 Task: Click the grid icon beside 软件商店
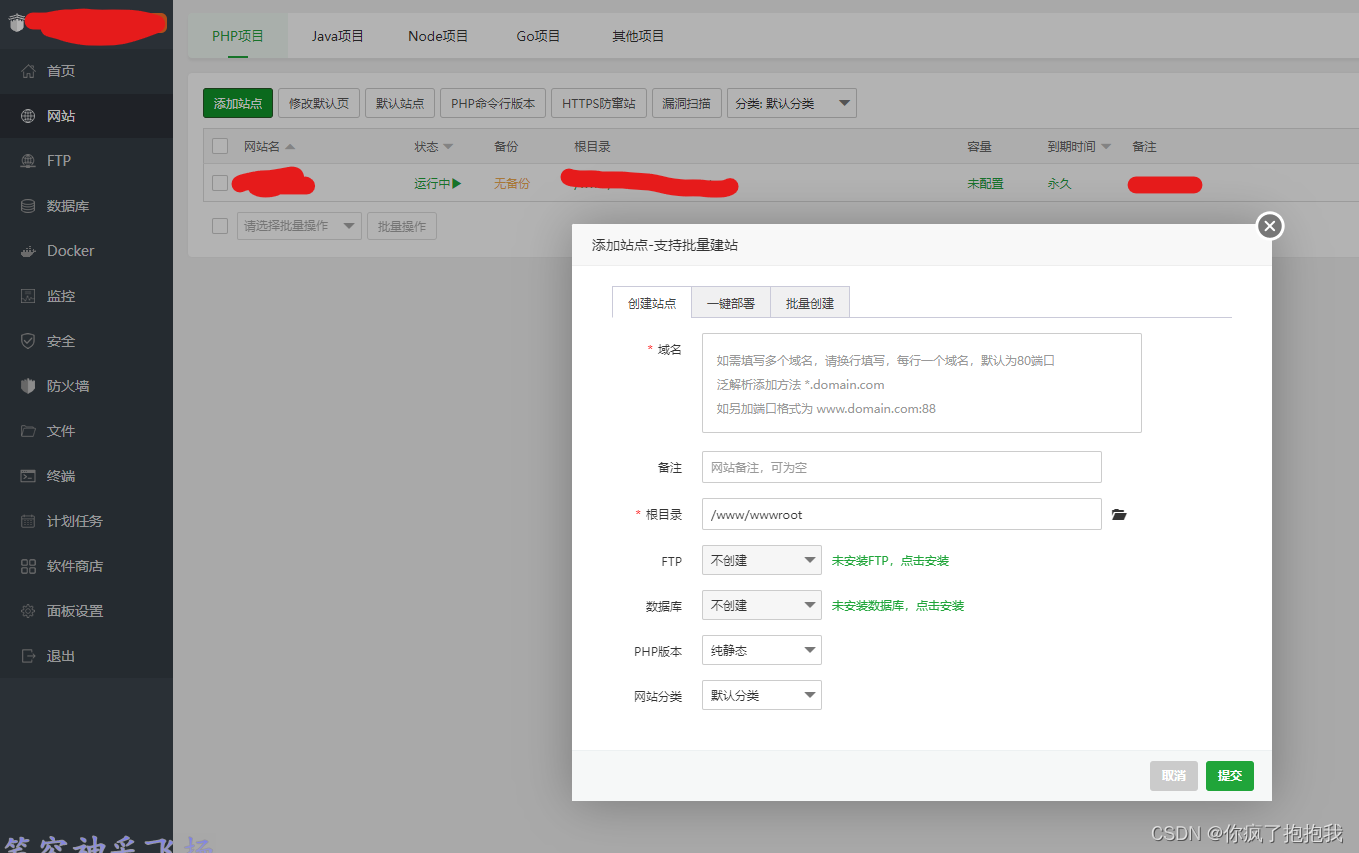[x=28, y=566]
